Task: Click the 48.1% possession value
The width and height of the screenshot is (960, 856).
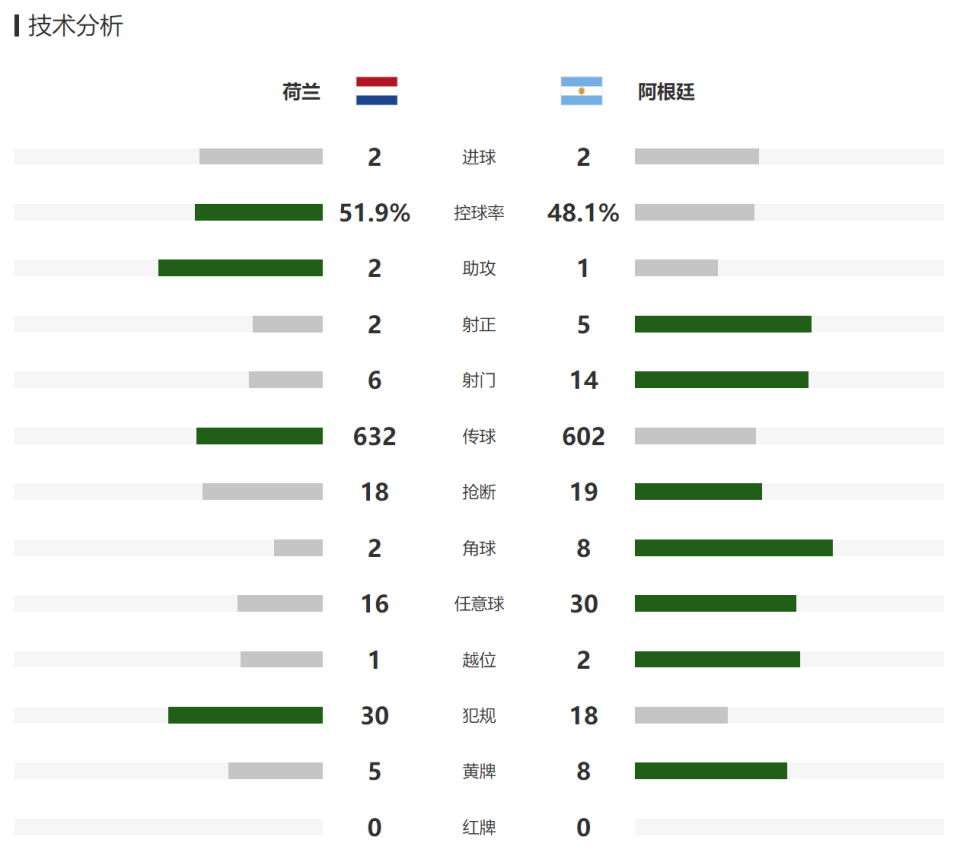Action: click(583, 213)
